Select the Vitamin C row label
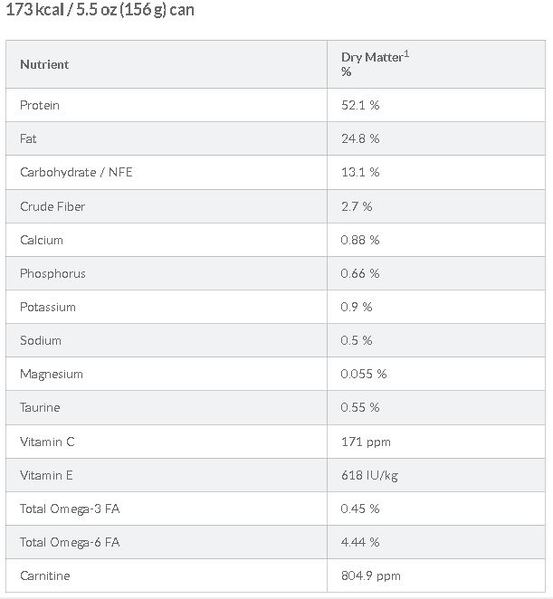This screenshot has height=599, width=553. [x=47, y=442]
